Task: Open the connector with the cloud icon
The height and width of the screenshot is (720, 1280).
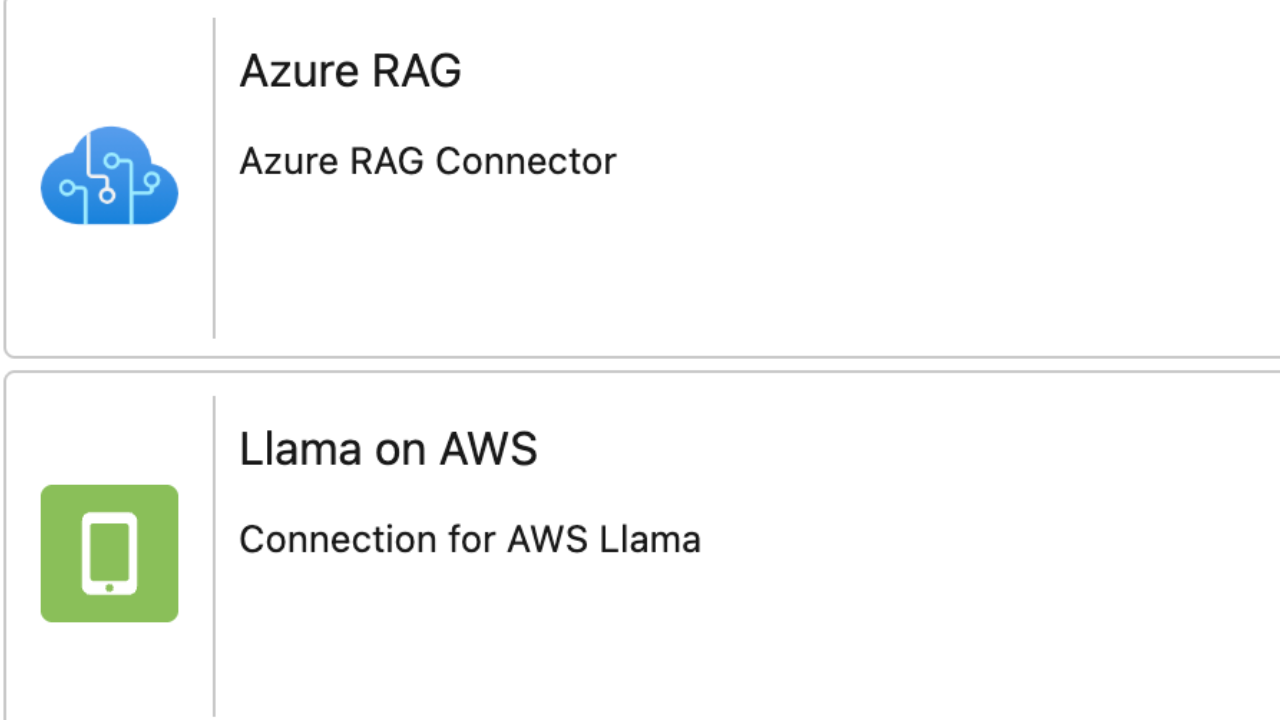Action: click(109, 176)
